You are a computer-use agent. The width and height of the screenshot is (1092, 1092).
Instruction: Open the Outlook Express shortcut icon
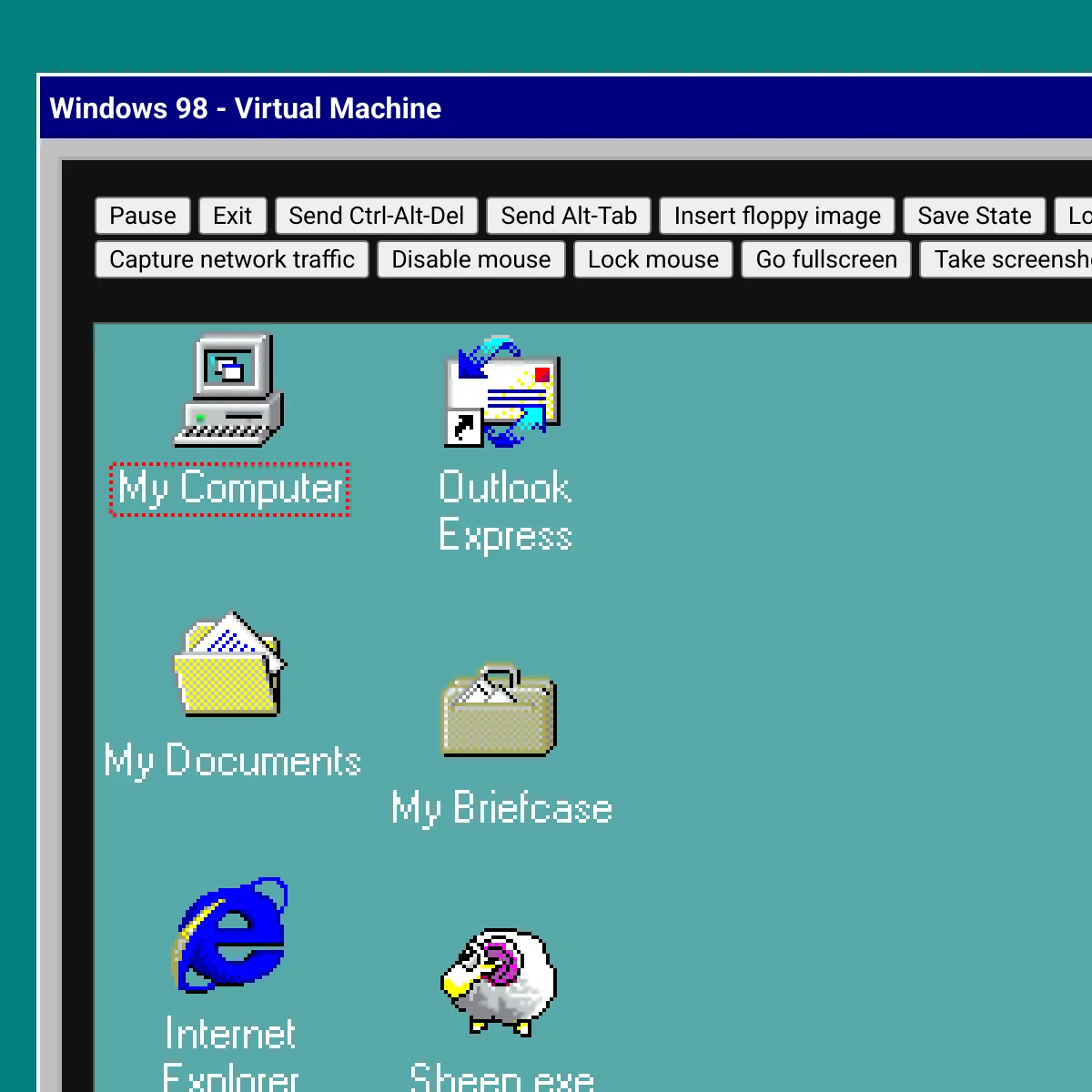[x=501, y=391]
